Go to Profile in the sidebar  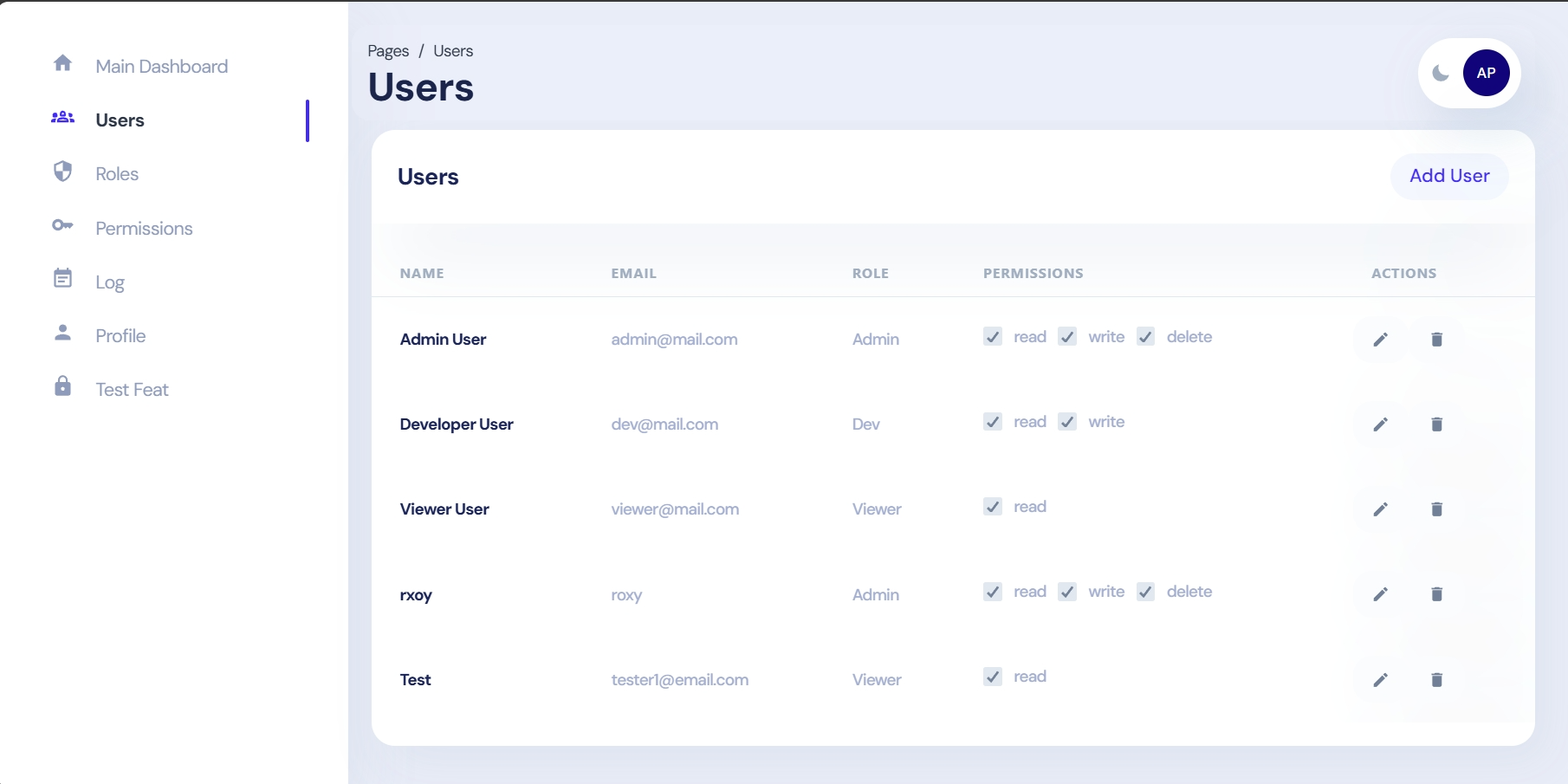[x=120, y=336]
